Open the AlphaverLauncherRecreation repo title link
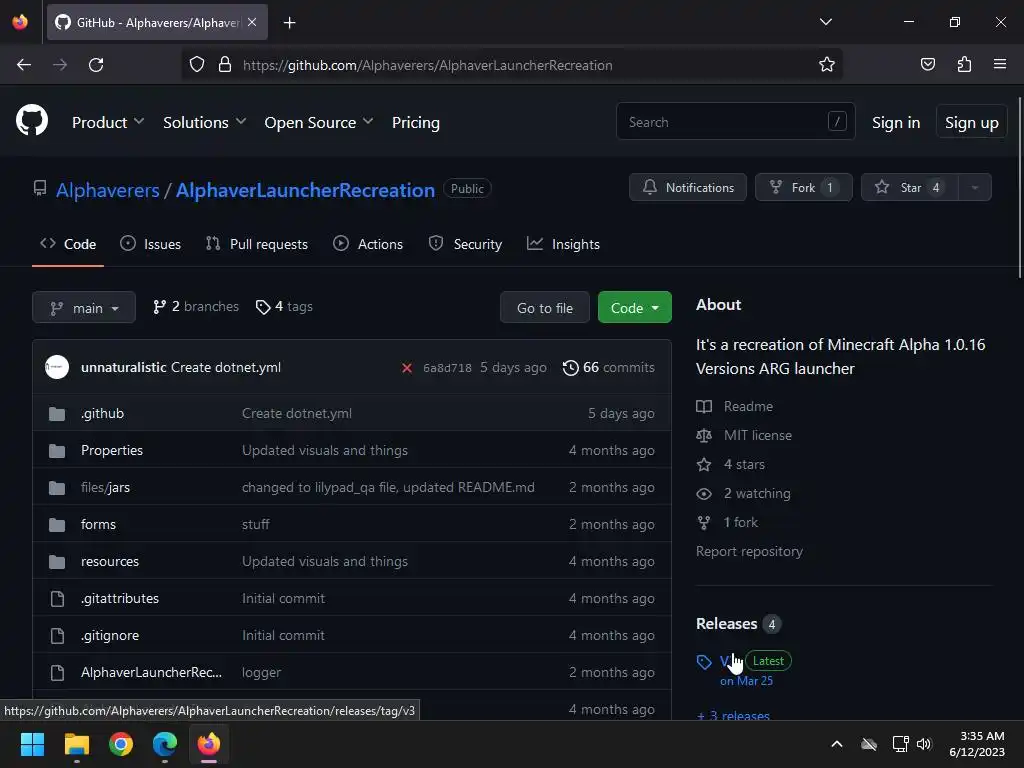This screenshot has height=768, width=1024. (305, 190)
